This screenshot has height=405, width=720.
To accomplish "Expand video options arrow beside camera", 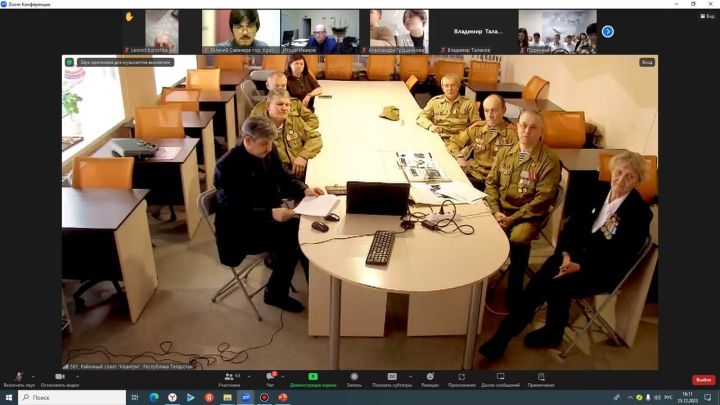I will [77, 376].
